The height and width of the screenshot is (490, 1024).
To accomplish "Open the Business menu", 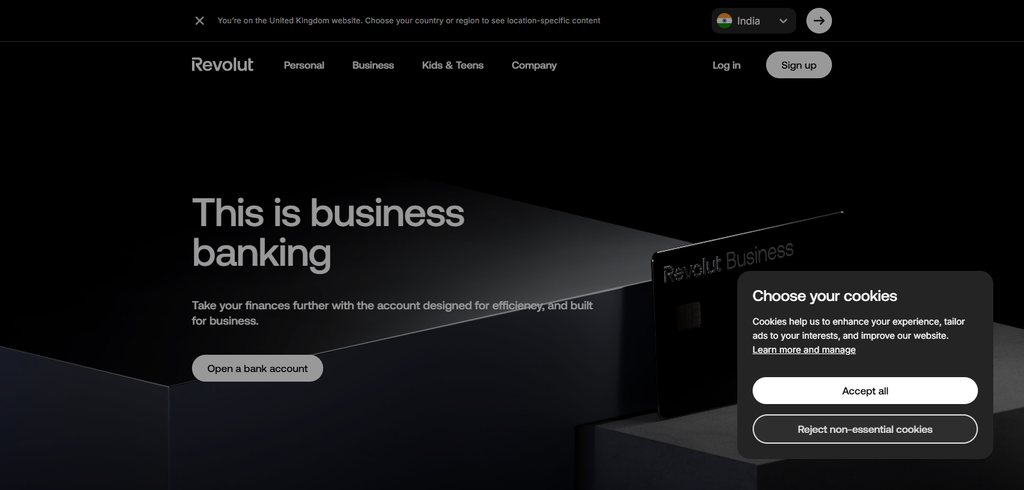I will 373,65.
